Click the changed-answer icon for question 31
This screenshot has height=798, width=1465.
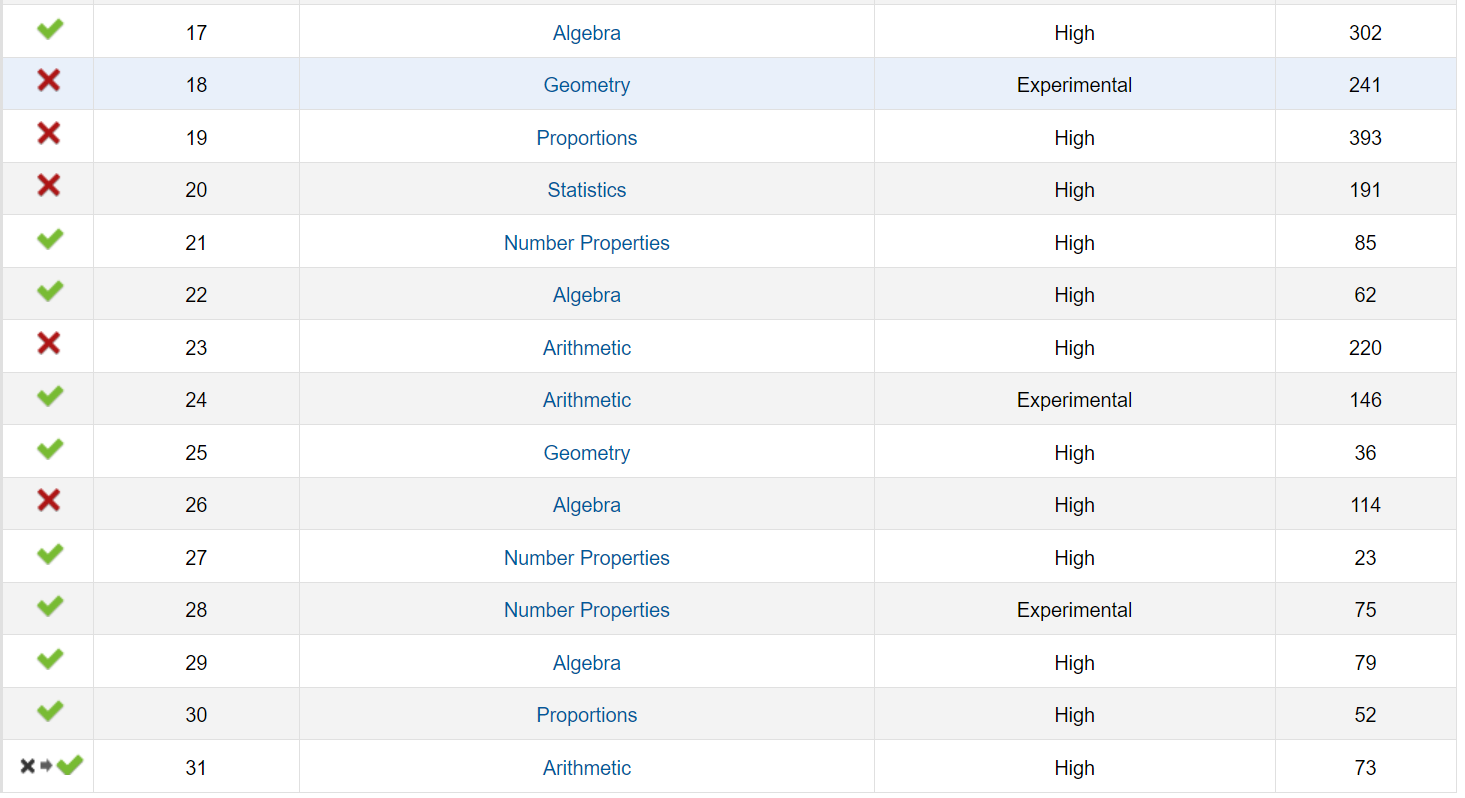click(50, 766)
